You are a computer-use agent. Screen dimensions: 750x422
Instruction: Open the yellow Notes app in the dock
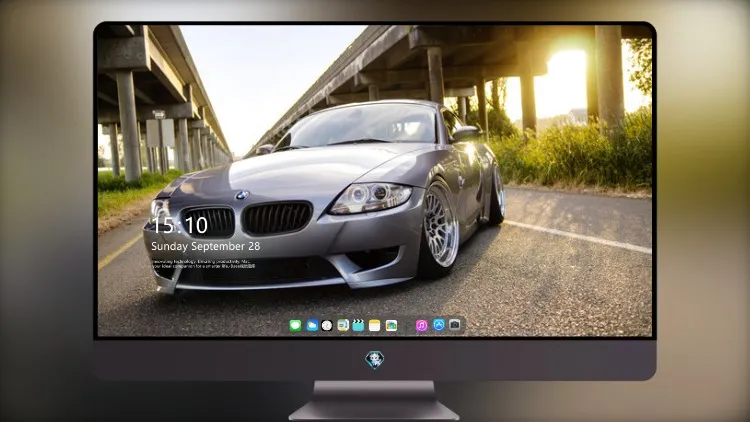[375, 326]
